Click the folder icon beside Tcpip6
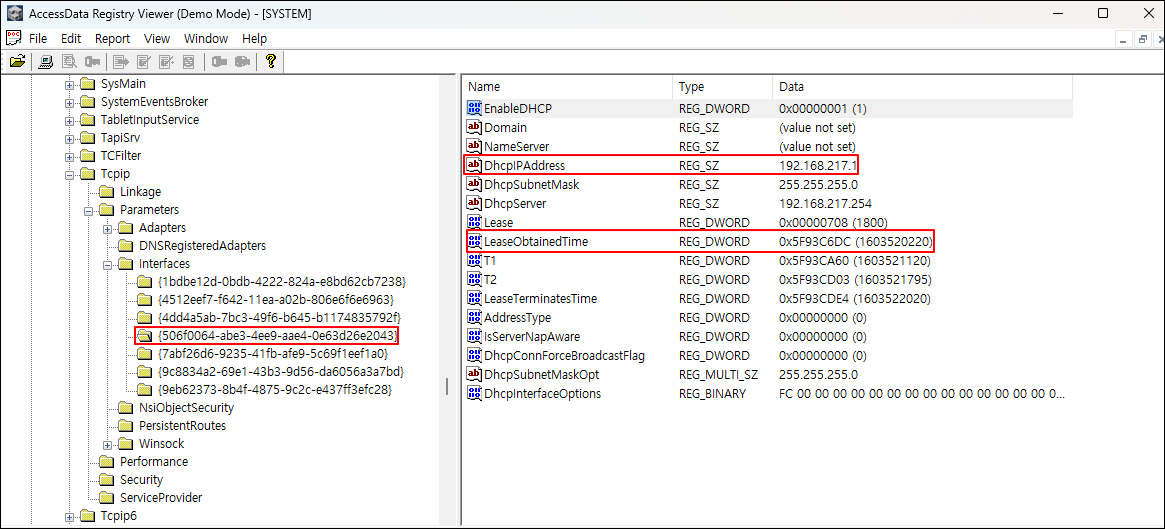This screenshot has width=1165, height=529. 88,516
